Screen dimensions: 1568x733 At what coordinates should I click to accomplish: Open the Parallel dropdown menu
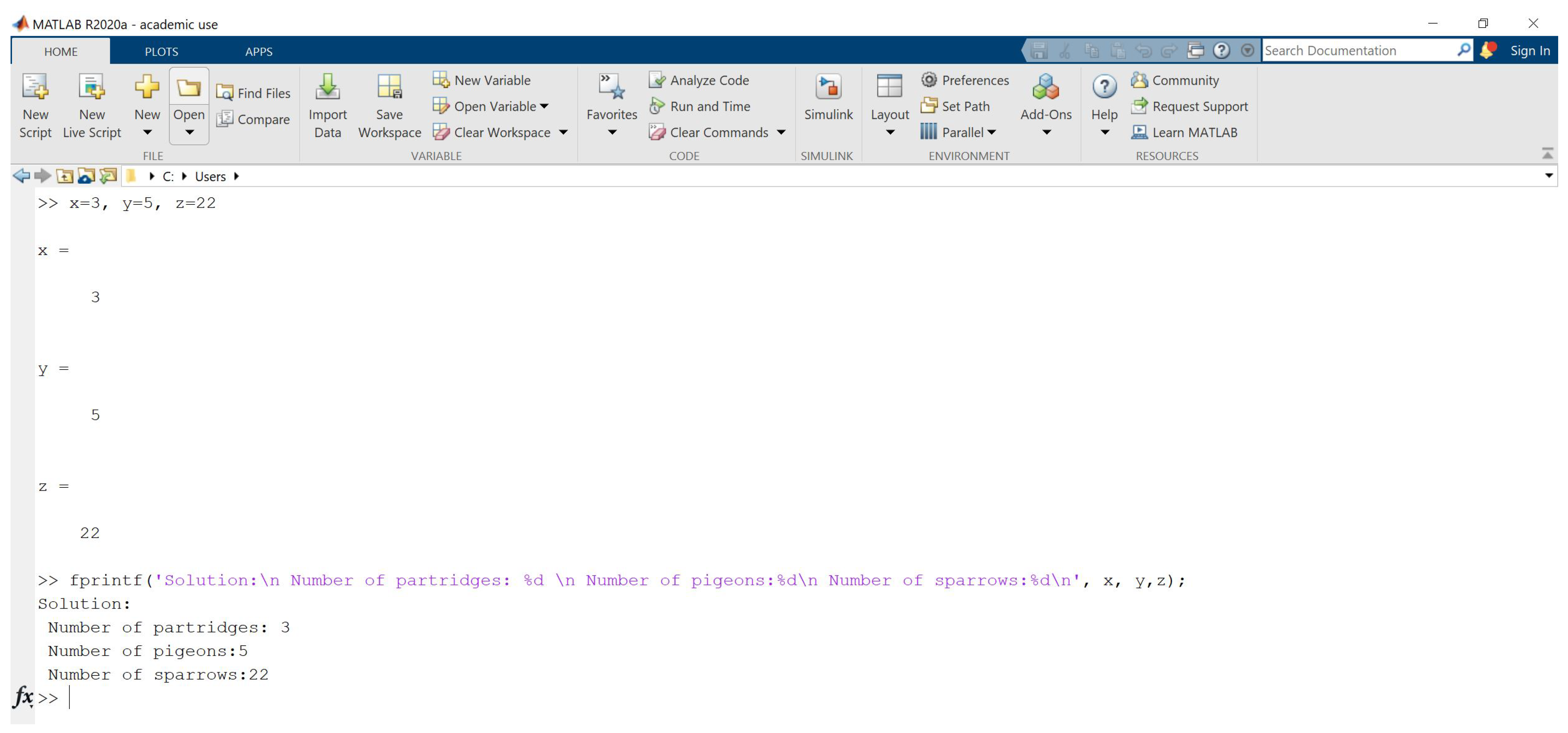992,133
